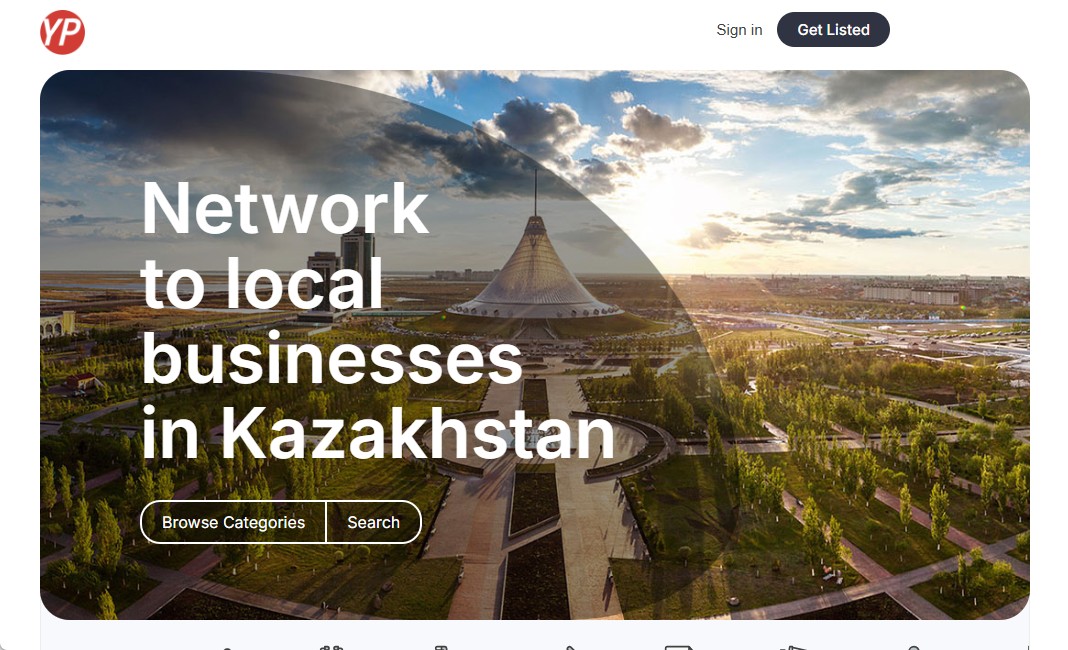This screenshot has height=650, width=1068.
Task: Click the second partially visible category icon
Action: coord(332,647)
